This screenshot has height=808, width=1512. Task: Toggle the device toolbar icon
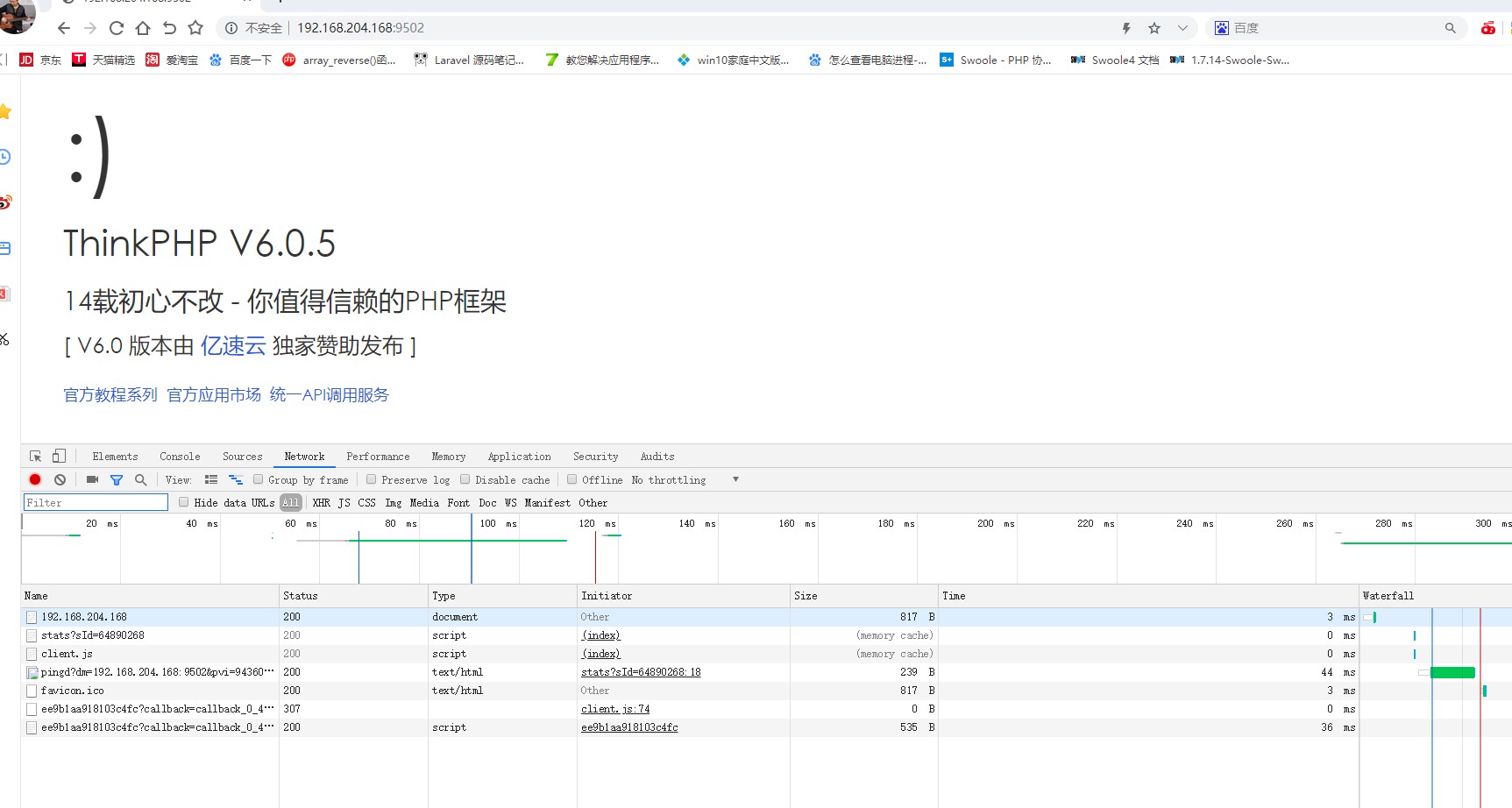59,456
